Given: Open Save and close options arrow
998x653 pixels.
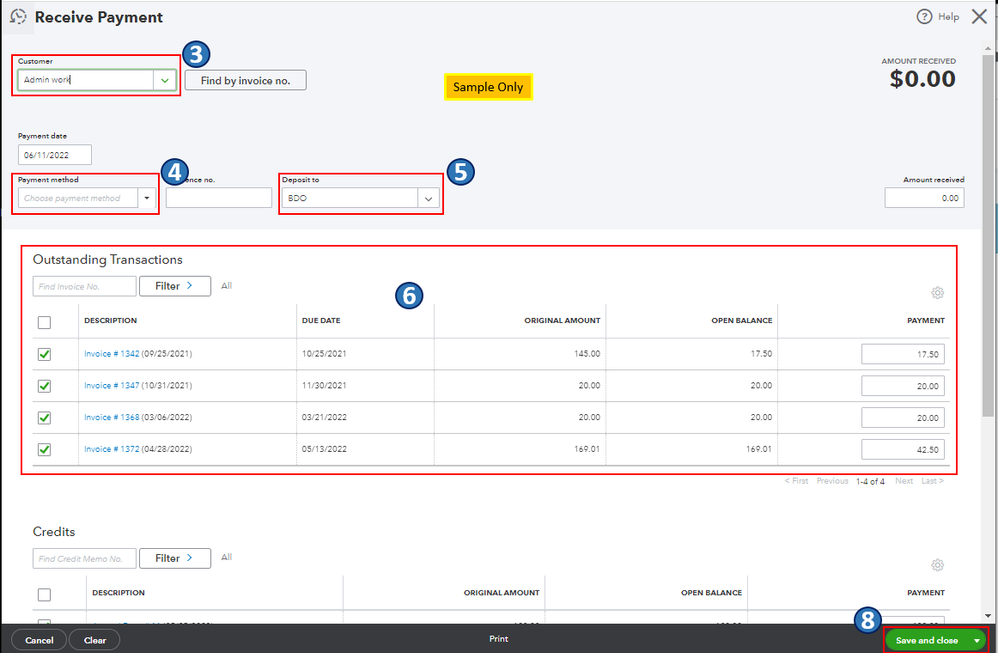Looking at the screenshot, I should tap(976, 640).
